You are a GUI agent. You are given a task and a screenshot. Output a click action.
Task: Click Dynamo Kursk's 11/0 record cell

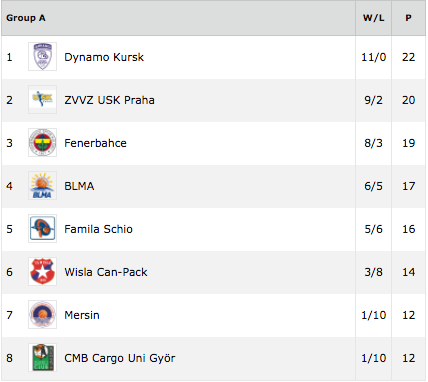coord(374,57)
